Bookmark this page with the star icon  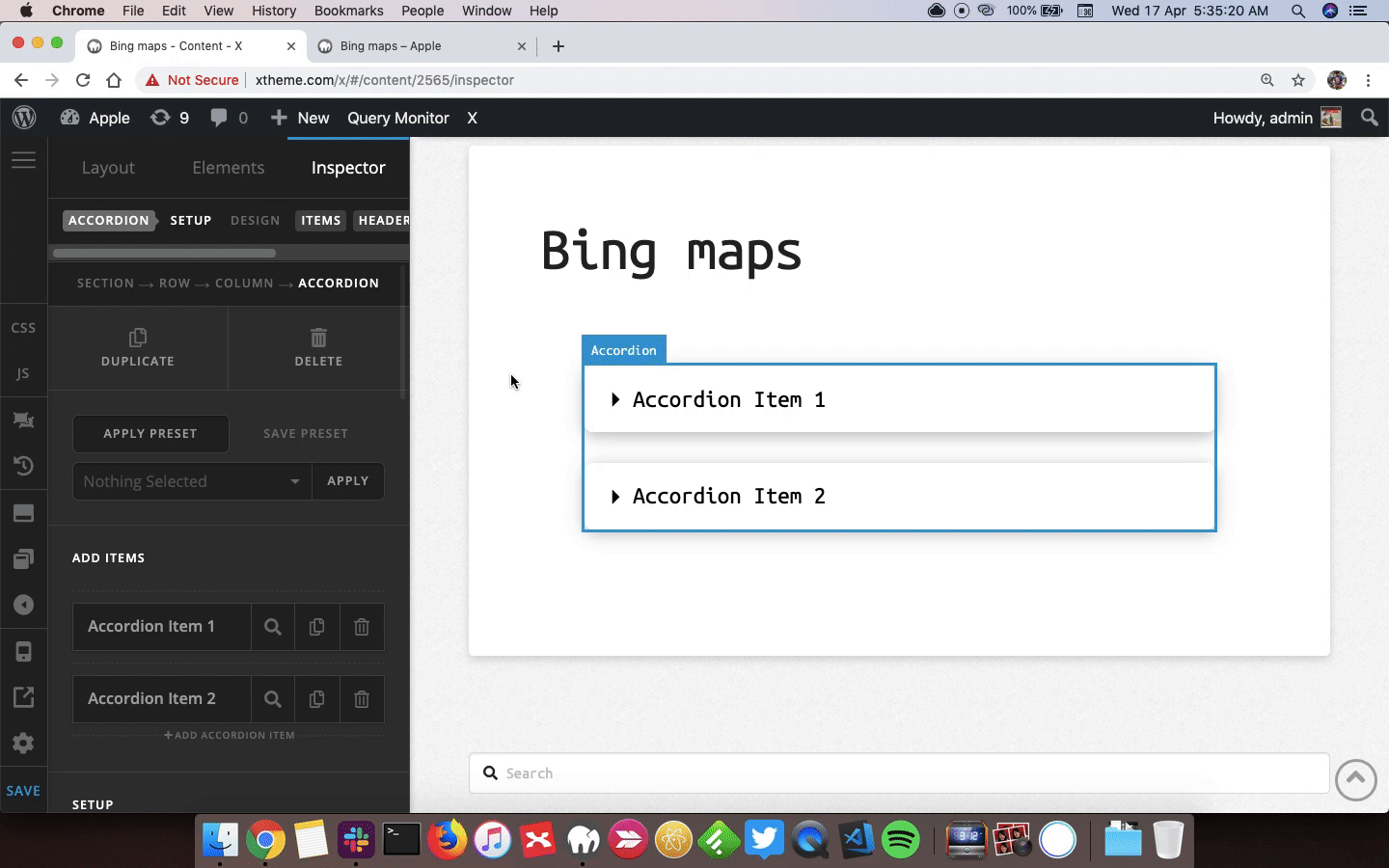tap(1298, 80)
